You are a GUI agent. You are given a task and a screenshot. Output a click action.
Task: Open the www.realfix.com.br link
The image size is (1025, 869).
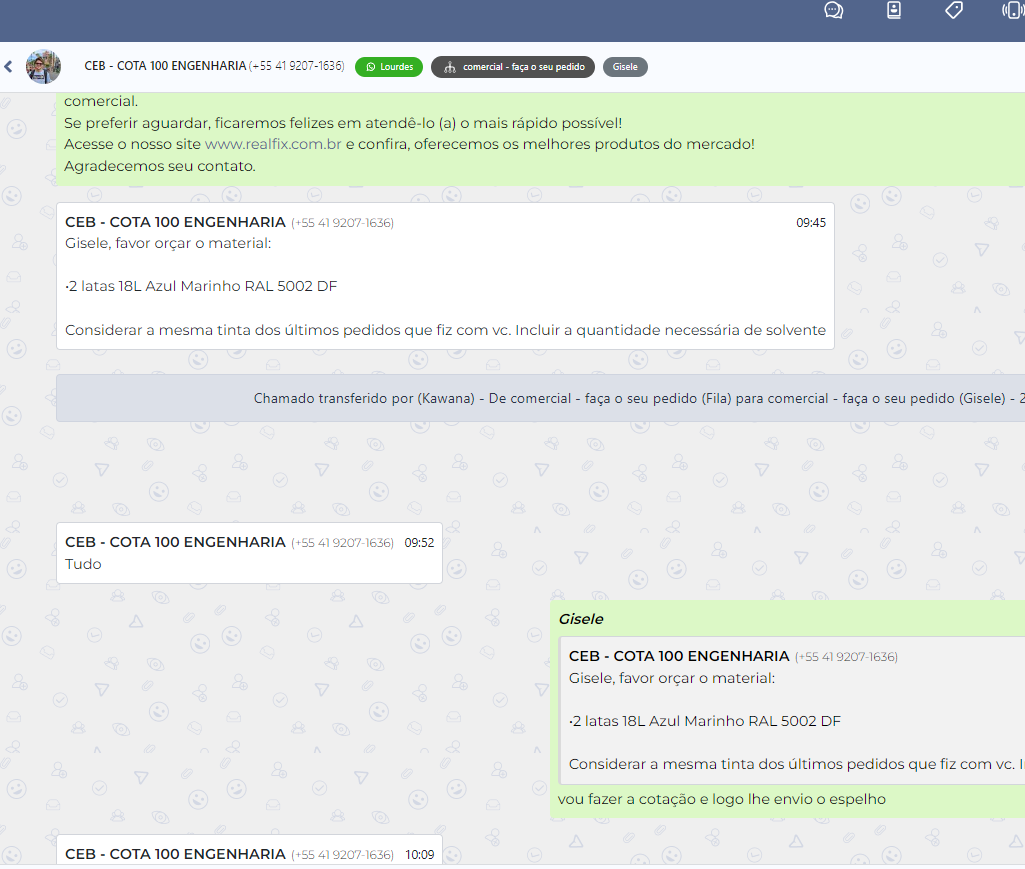coord(273,144)
